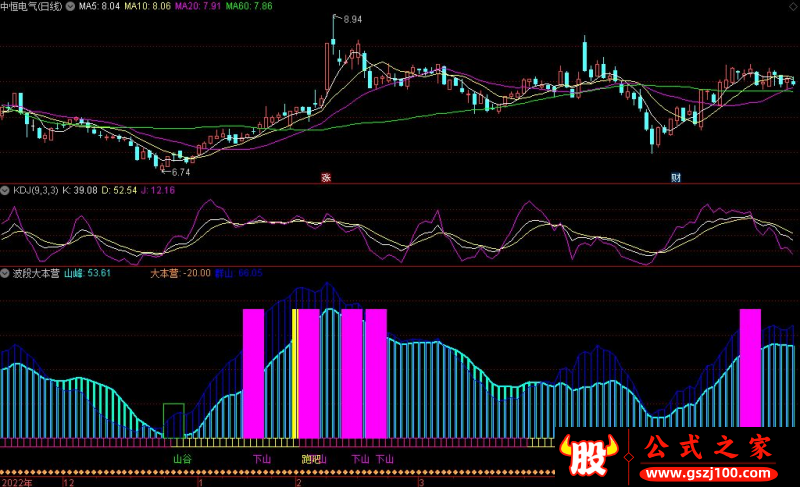Click the MA60: 7.86 legend label
Screen dimensions: 800x487
click(248, 6)
